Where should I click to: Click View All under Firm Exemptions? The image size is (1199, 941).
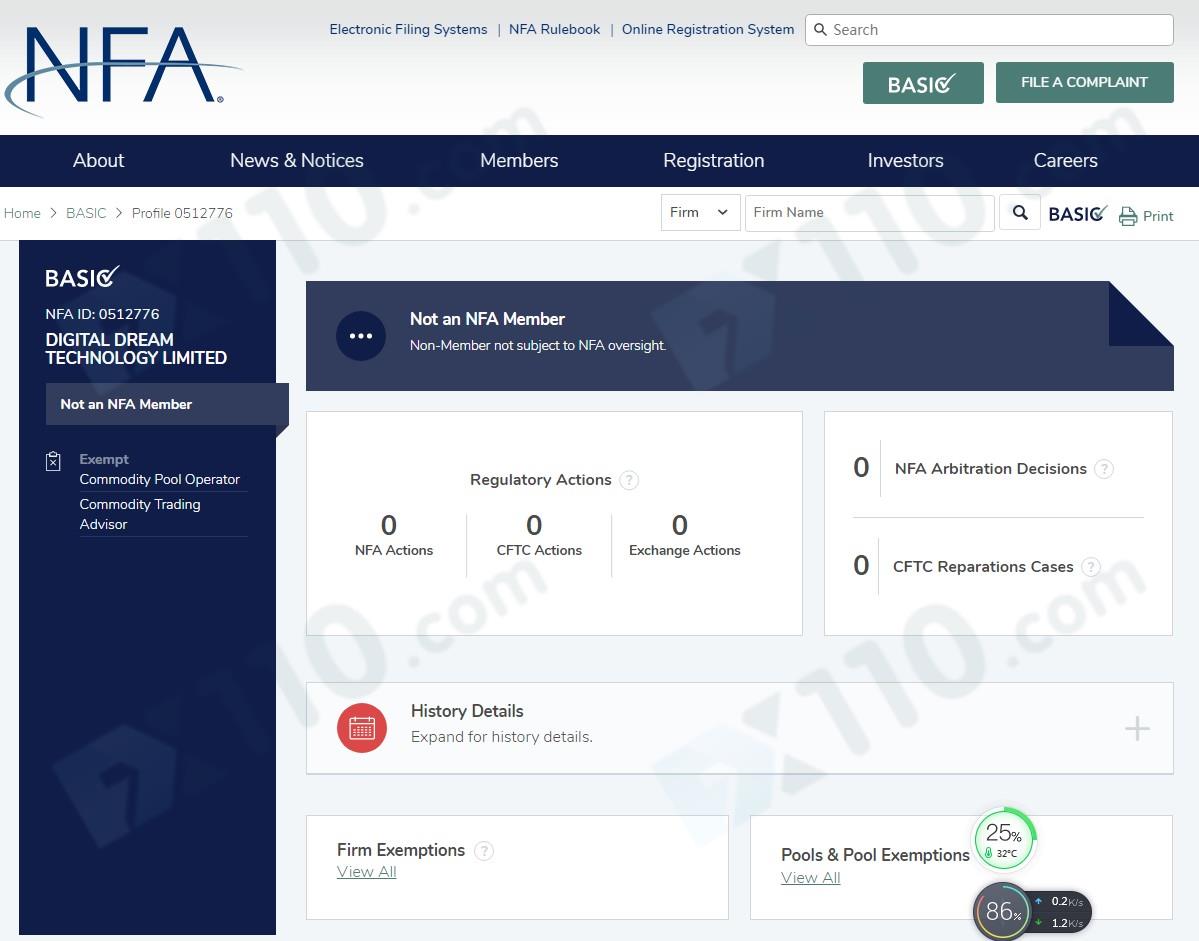coord(366,871)
